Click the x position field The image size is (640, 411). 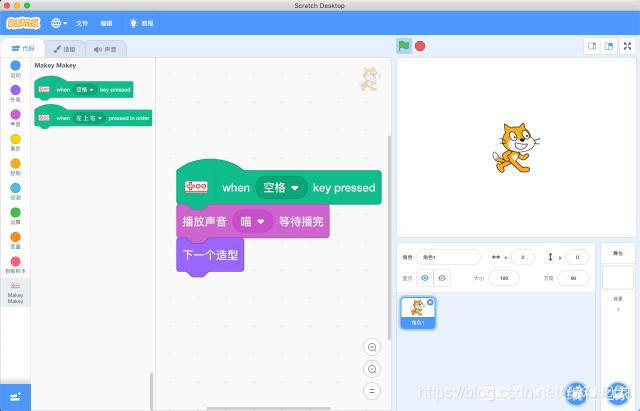522,257
